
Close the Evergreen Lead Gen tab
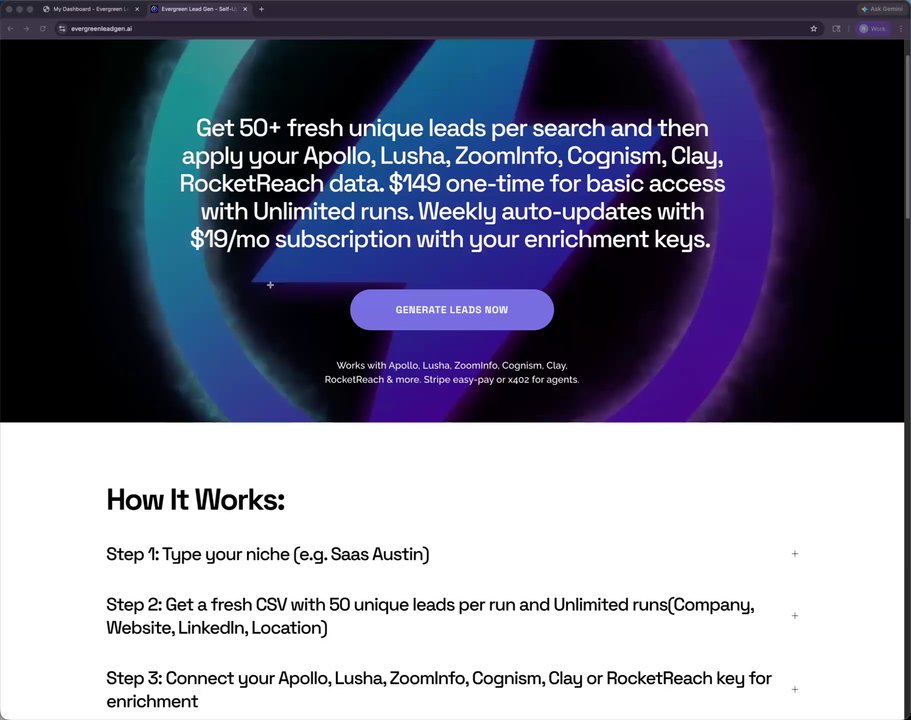tap(245, 9)
